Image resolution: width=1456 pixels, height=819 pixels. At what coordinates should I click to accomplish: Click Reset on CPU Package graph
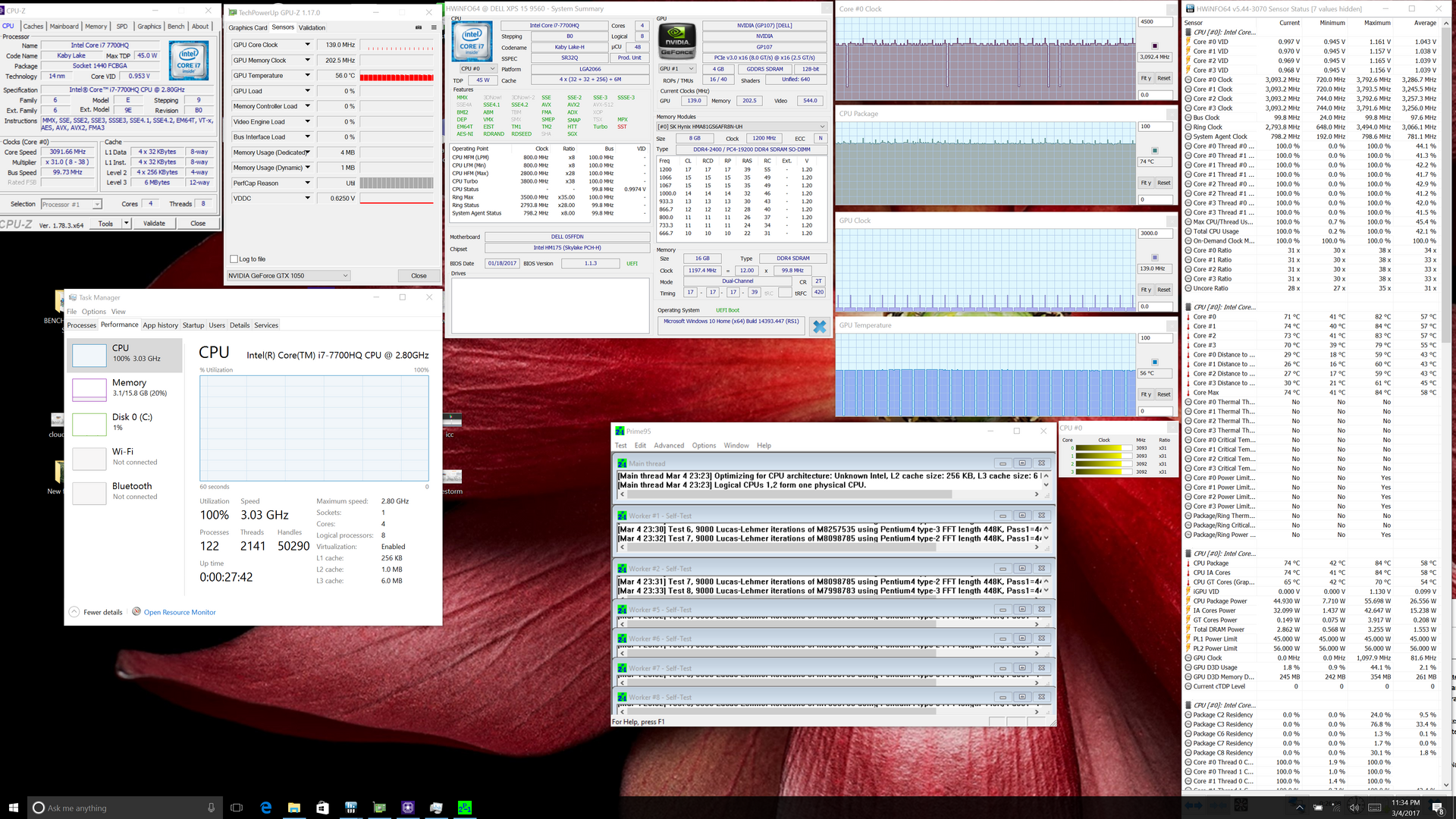(1164, 183)
